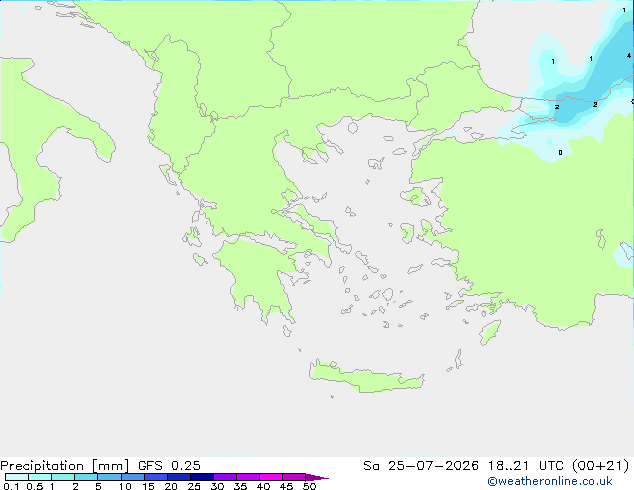
Task: Select the legend swatch between 1 and 2
Action: pos(63,477)
